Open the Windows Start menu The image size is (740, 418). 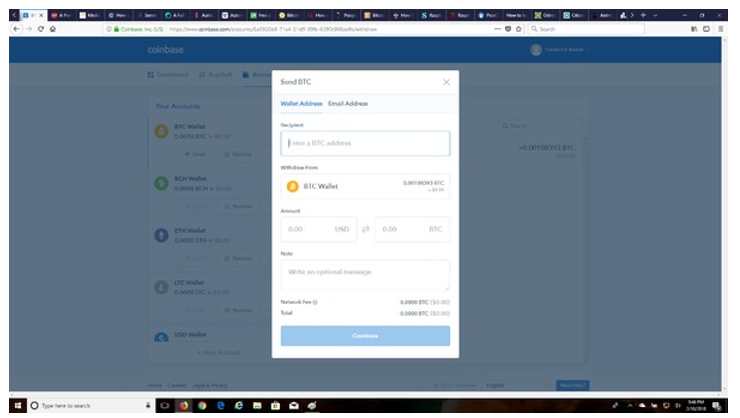pos(18,405)
